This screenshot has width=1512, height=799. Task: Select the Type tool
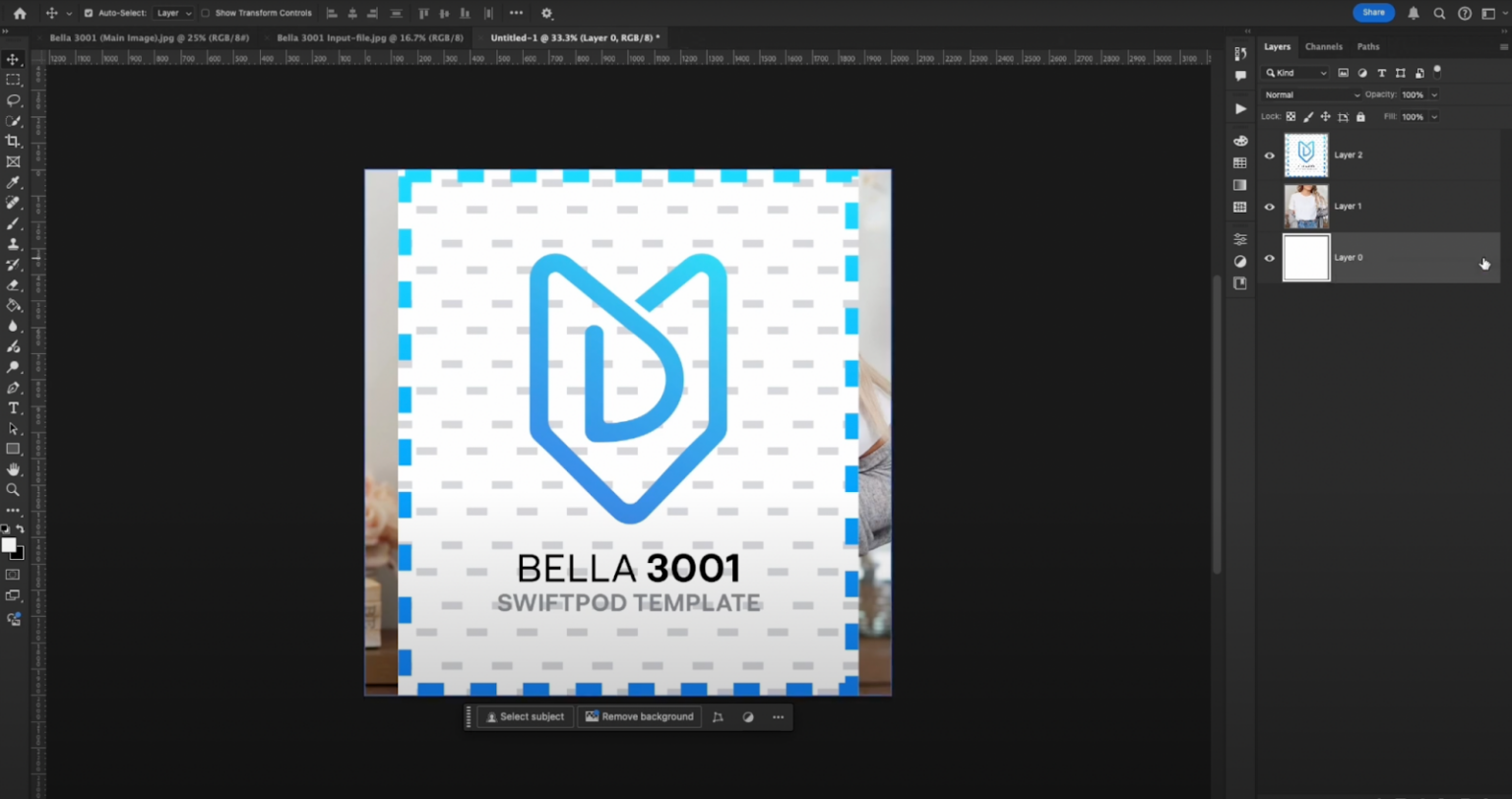13,407
